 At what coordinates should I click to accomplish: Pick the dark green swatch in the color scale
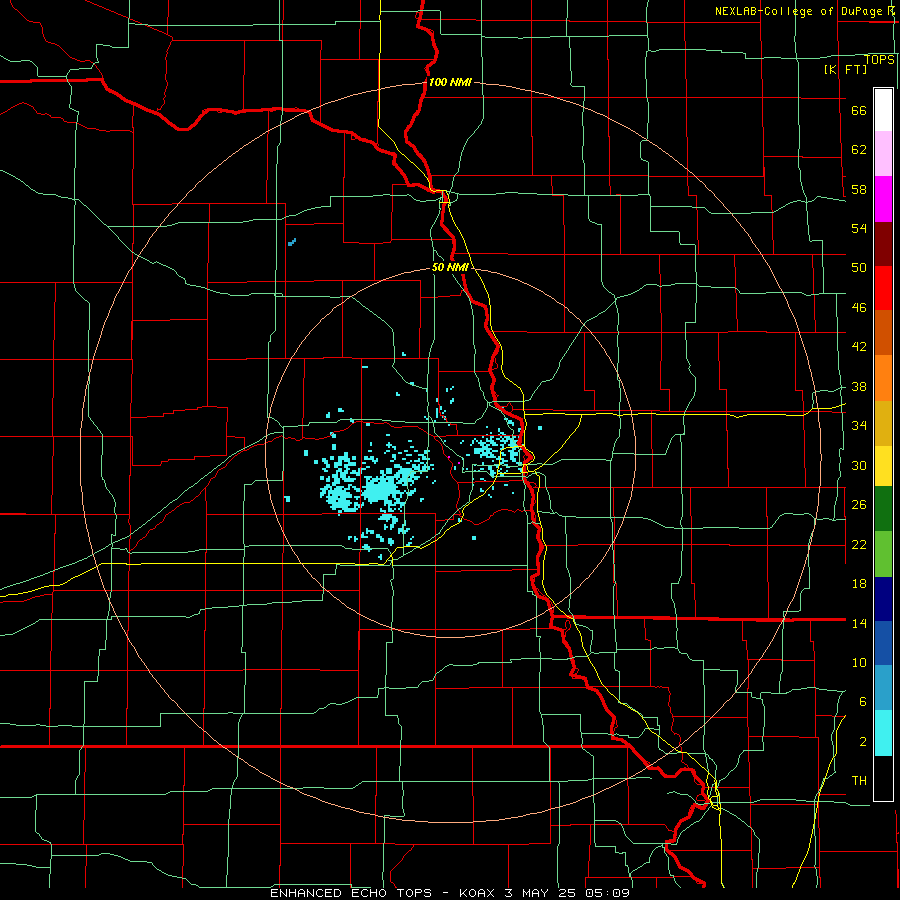pos(883,509)
